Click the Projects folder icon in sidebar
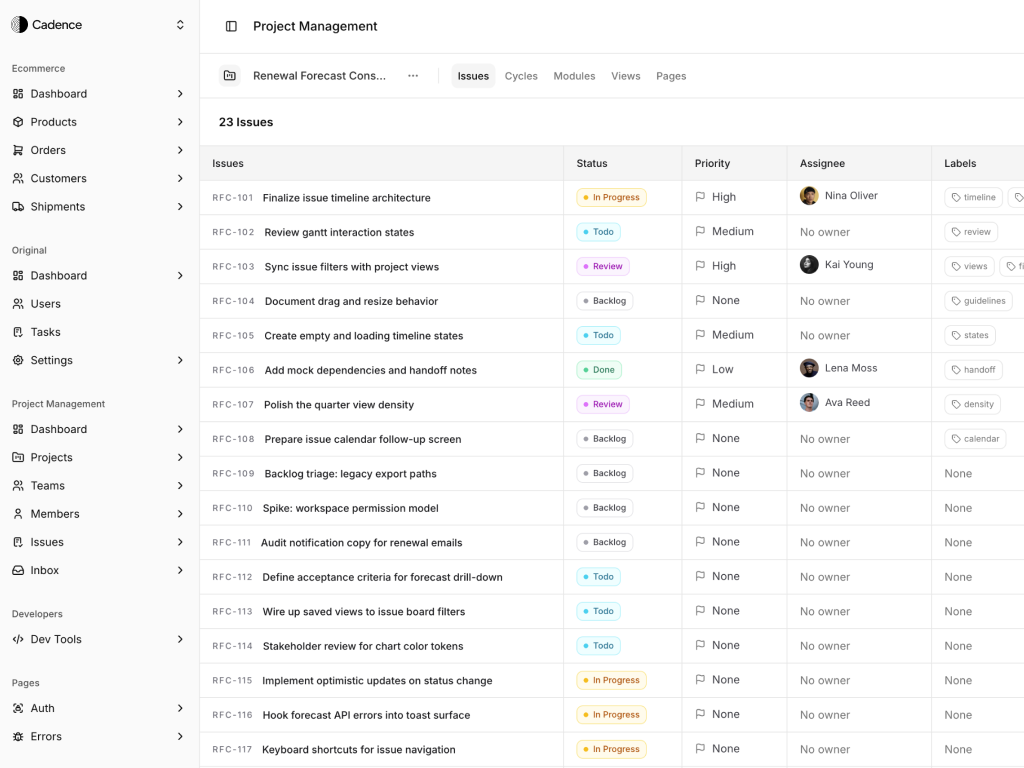This screenshot has width=1024, height=768. pyautogui.click(x=18, y=457)
